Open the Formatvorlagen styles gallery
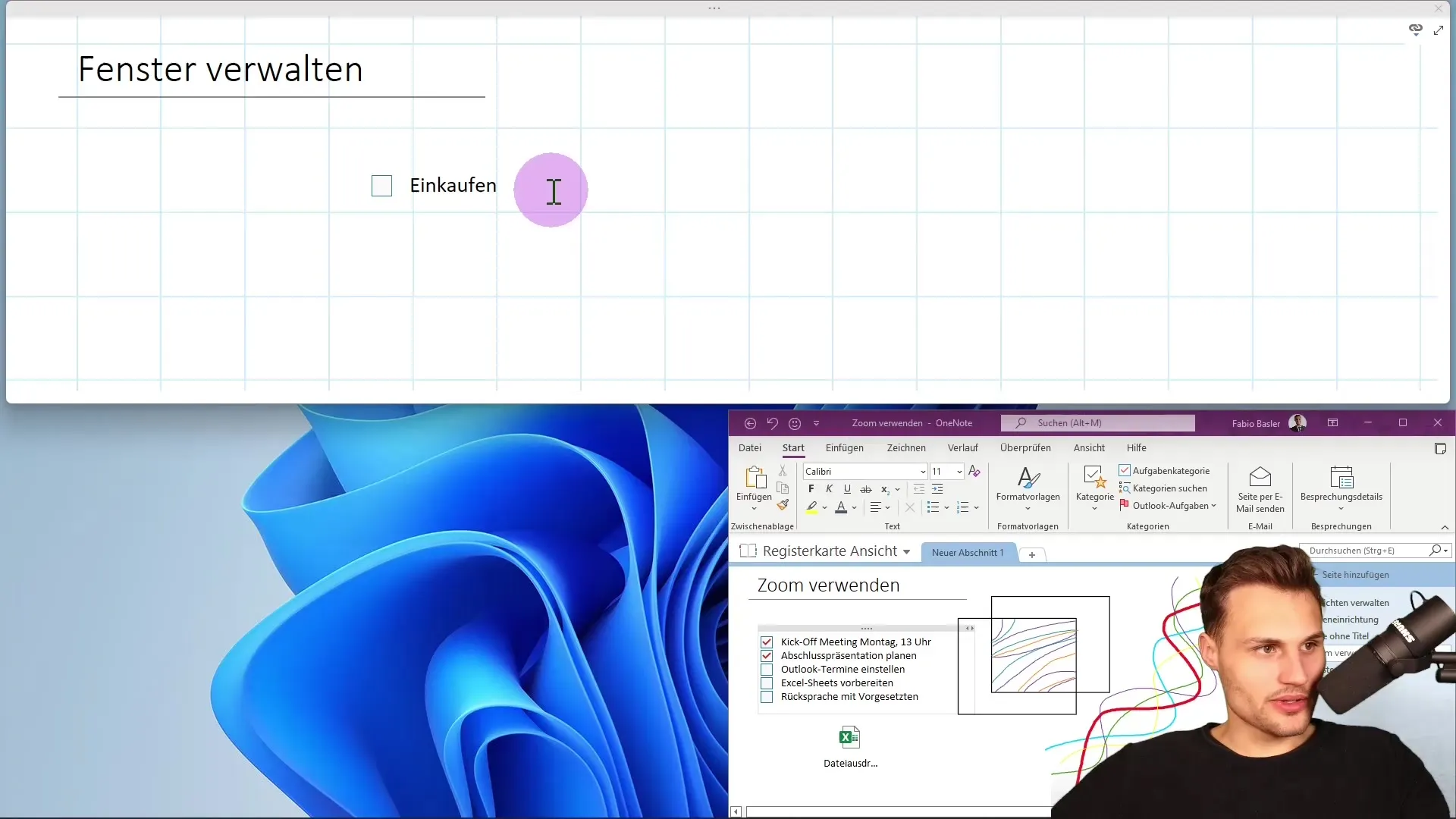This screenshot has height=819, width=1456. pos(1028,488)
